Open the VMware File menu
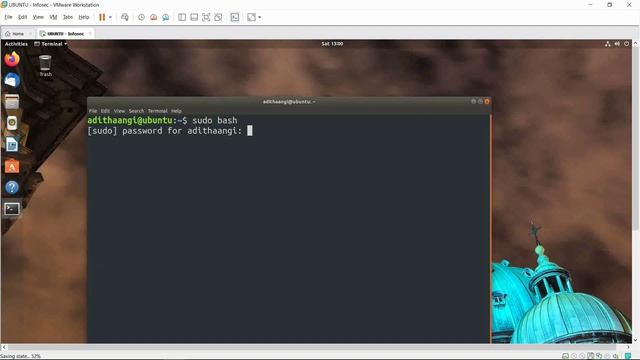 (x=8, y=17)
